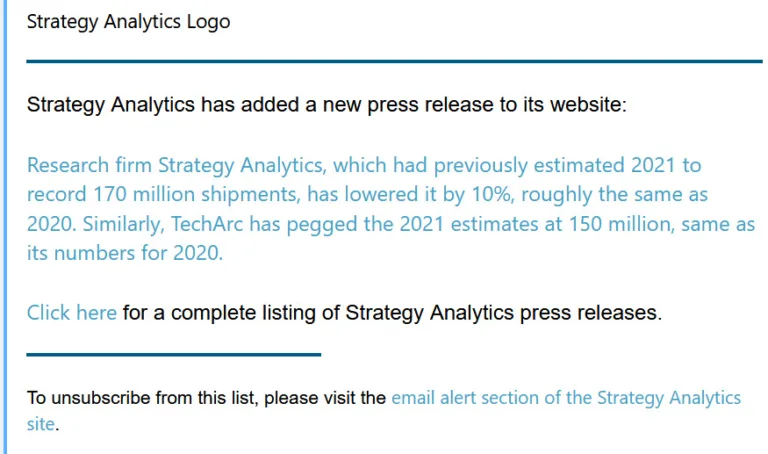Click the light blue vertical bar at left

point(5,227)
